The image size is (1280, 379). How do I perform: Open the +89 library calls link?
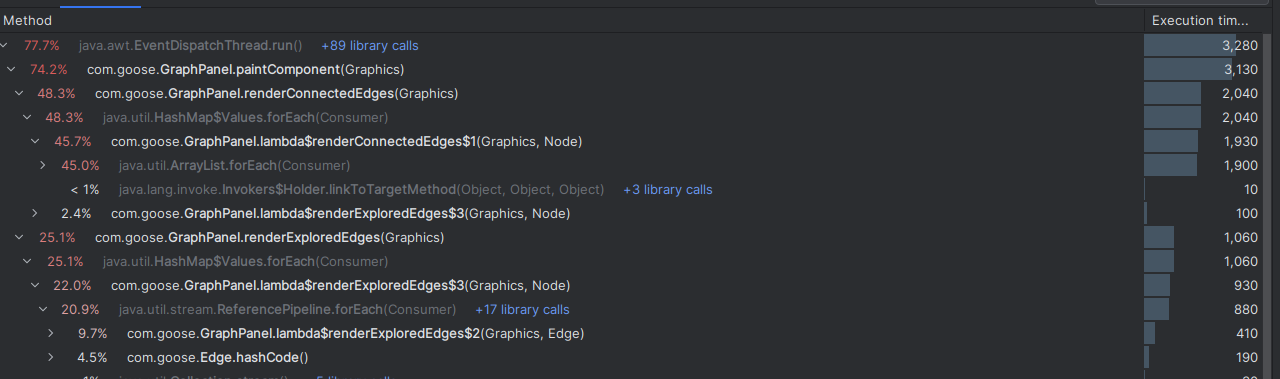[x=370, y=46]
